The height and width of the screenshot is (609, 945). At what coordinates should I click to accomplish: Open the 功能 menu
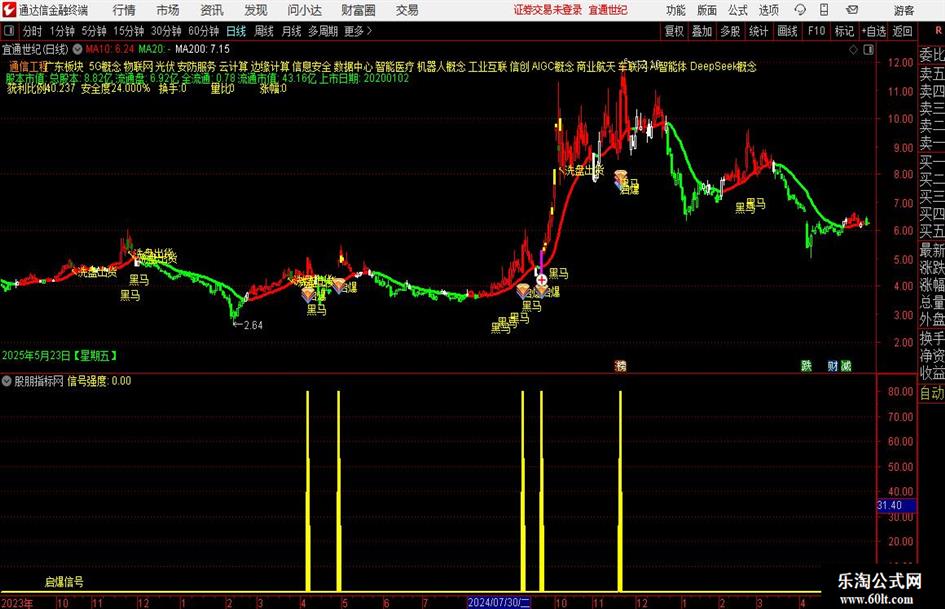676,10
